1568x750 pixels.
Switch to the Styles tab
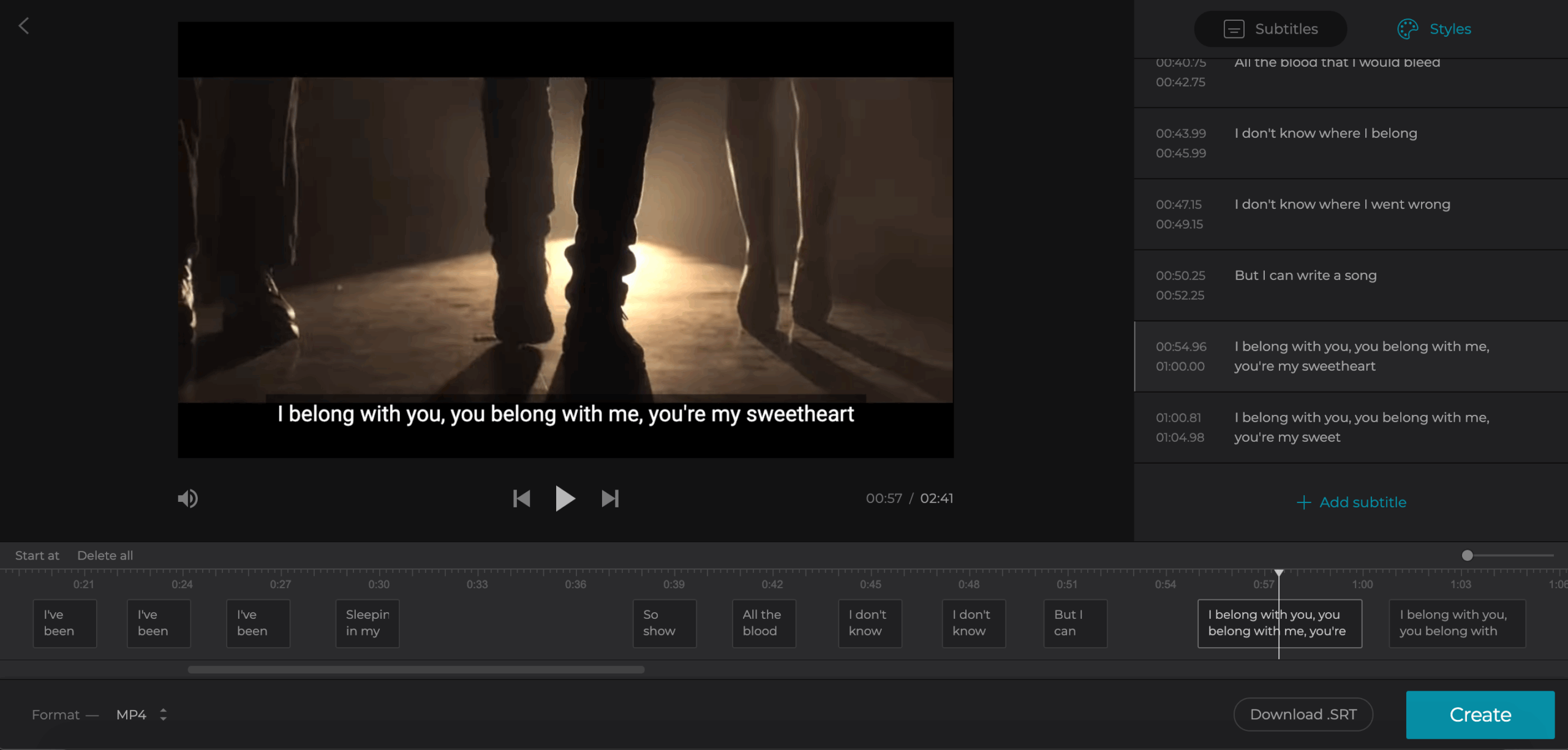coord(1434,29)
